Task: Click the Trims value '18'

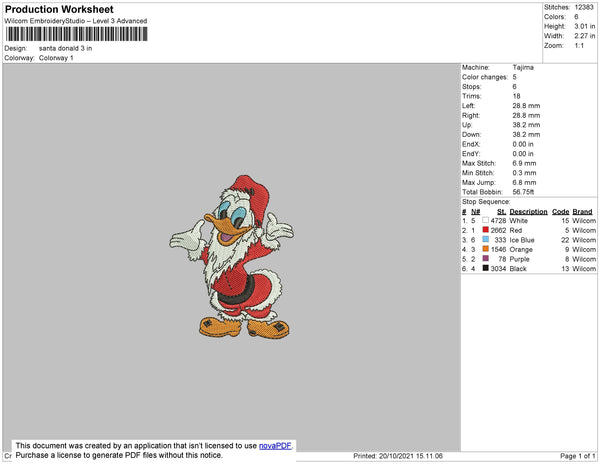Action: (x=517, y=96)
